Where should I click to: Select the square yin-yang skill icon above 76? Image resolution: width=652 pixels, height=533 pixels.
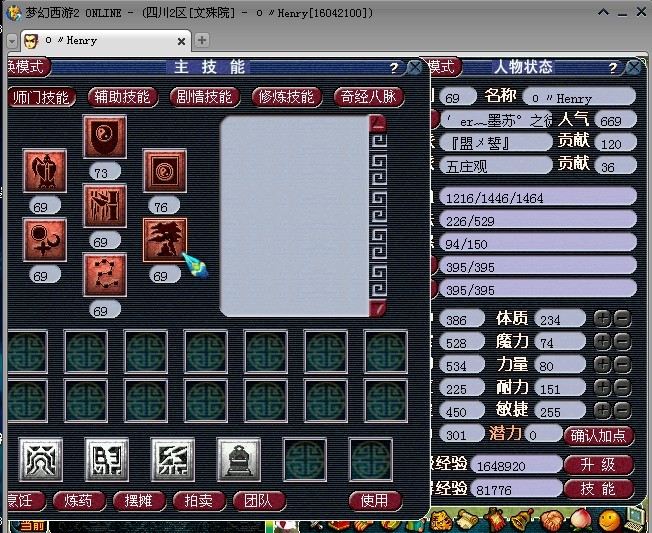(x=165, y=171)
